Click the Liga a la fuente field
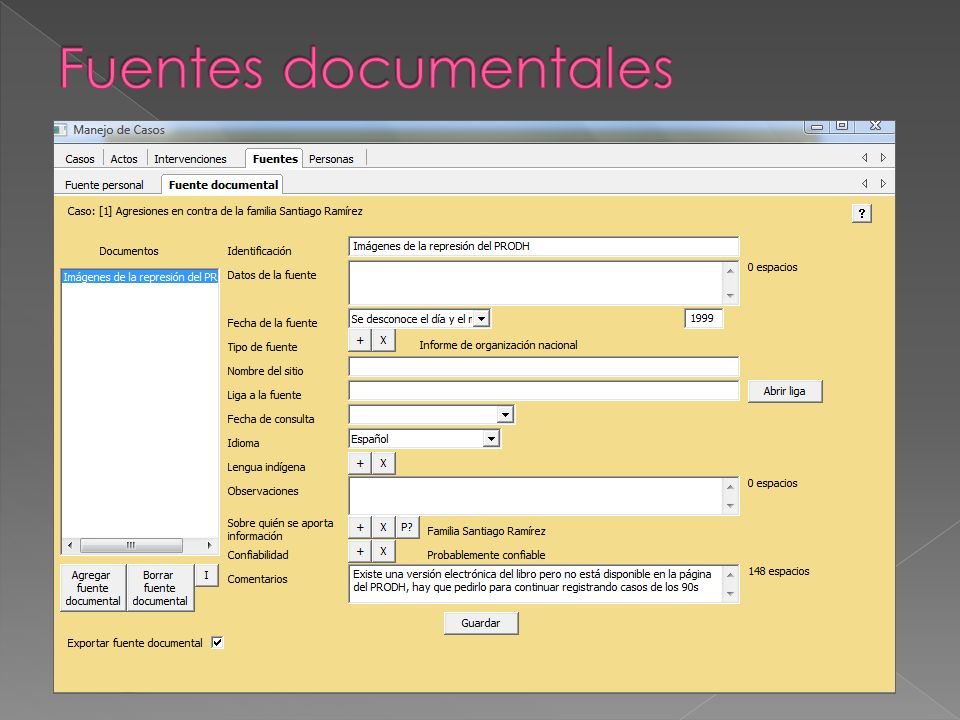 [x=544, y=391]
